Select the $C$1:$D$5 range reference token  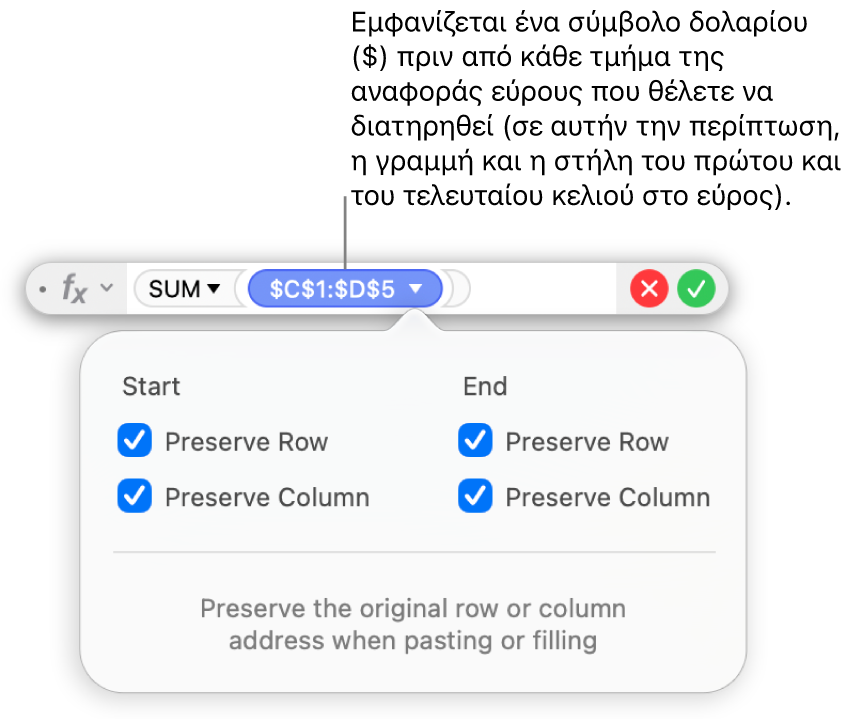pos(332,290)
